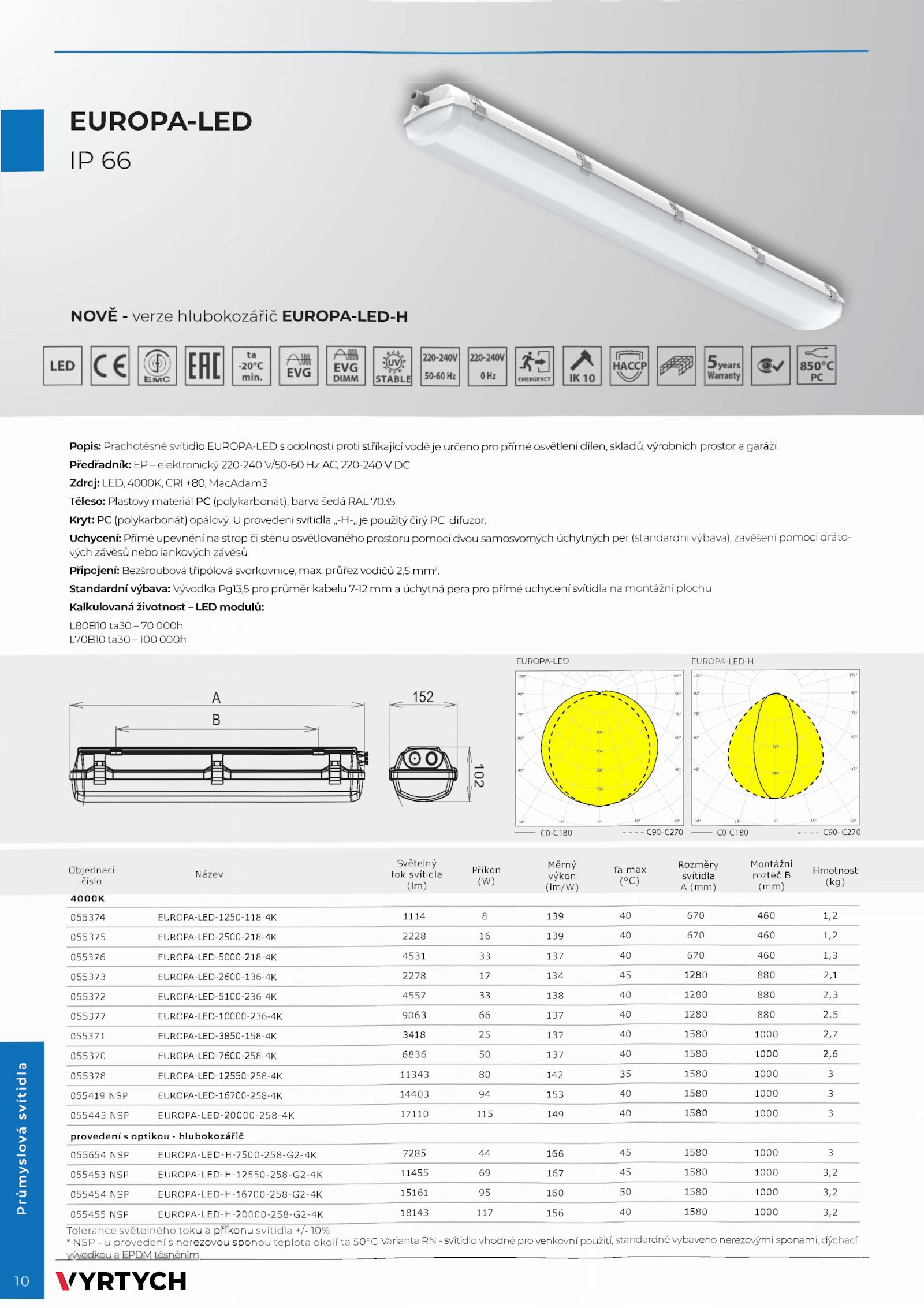Click the Tolerance světelného toku footnote
Screen dimensions: 924x1308
point(198,1230)
